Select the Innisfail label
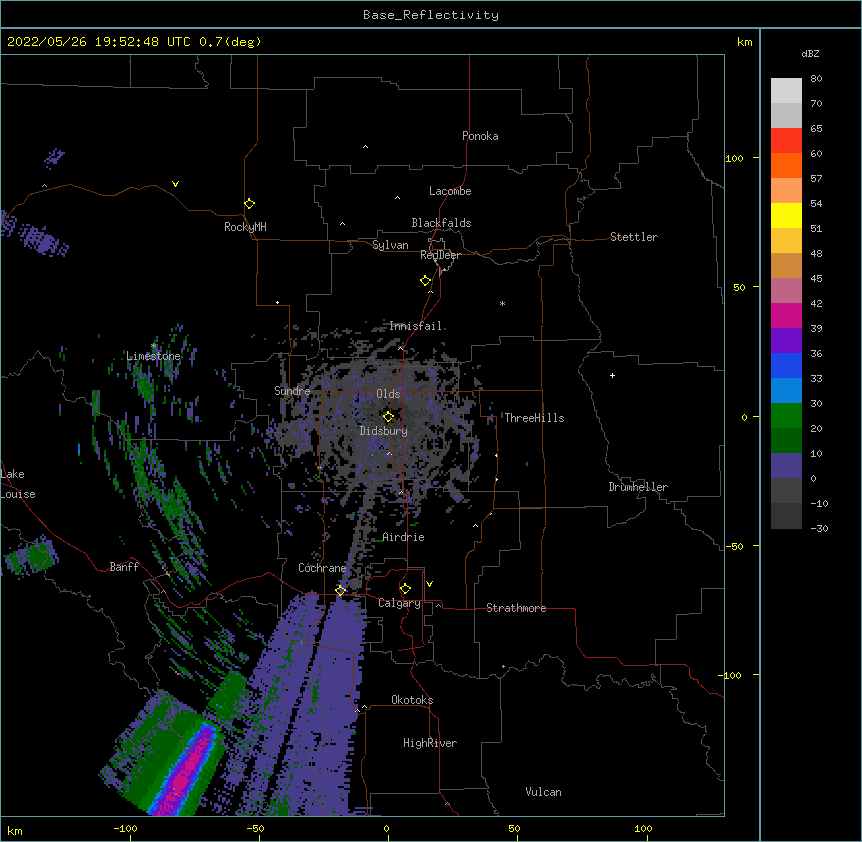Image resolution: width=862 pixels, height=842 pixels. [416, 326]
